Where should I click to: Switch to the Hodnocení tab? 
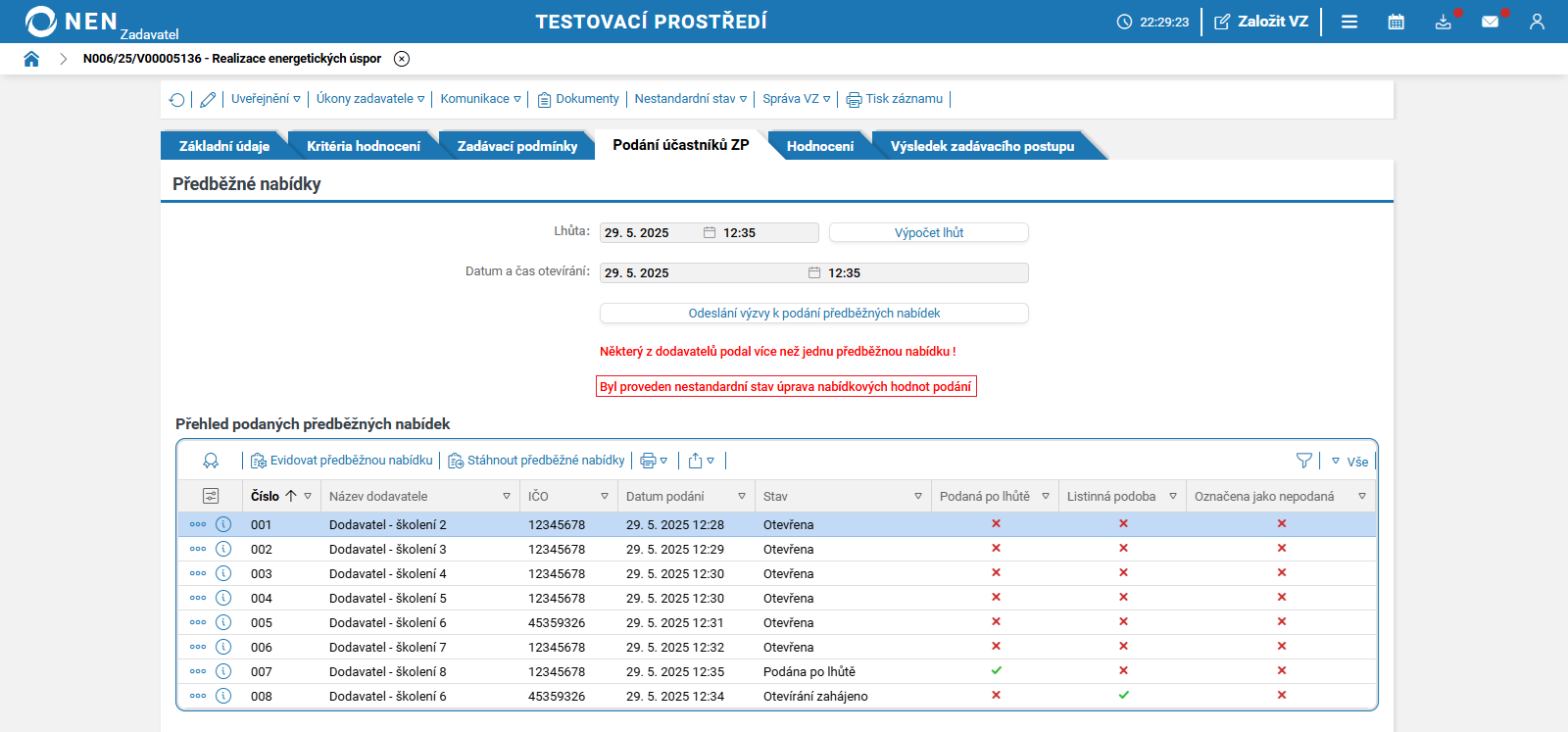[819, 146]
